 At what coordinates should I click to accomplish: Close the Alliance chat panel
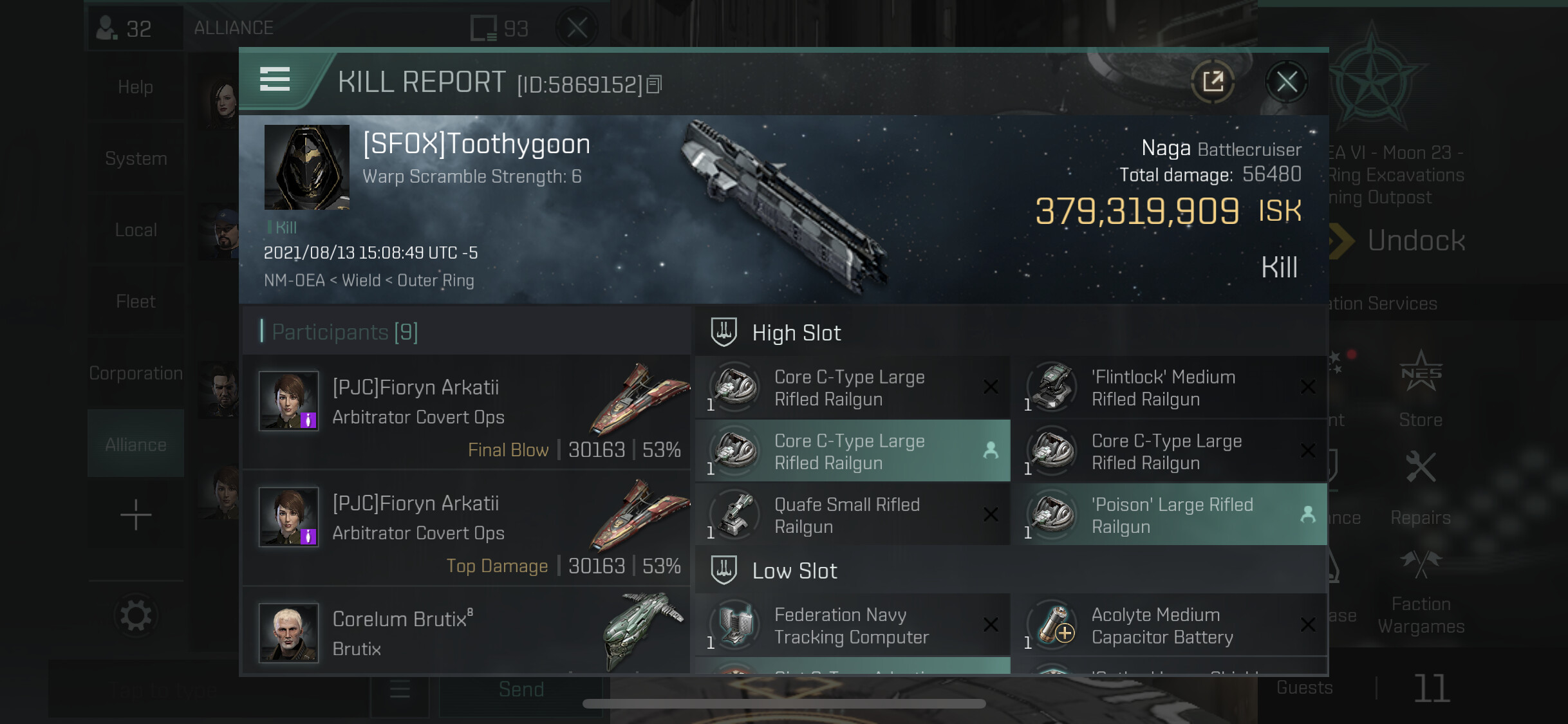pyautogui.click(x=577, y=28)
